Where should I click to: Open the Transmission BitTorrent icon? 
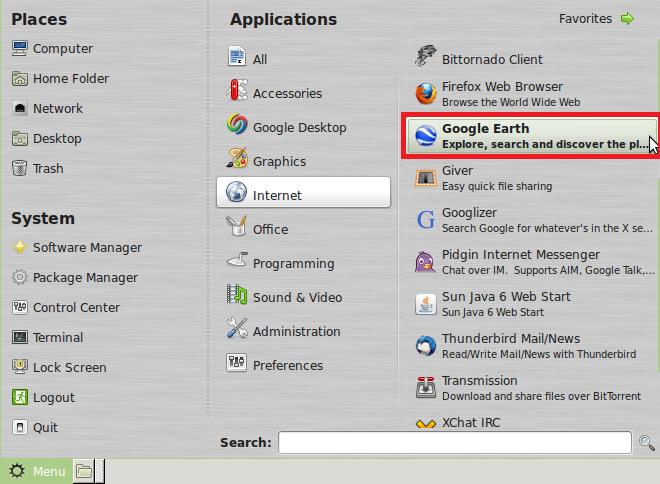coord(426,388)
